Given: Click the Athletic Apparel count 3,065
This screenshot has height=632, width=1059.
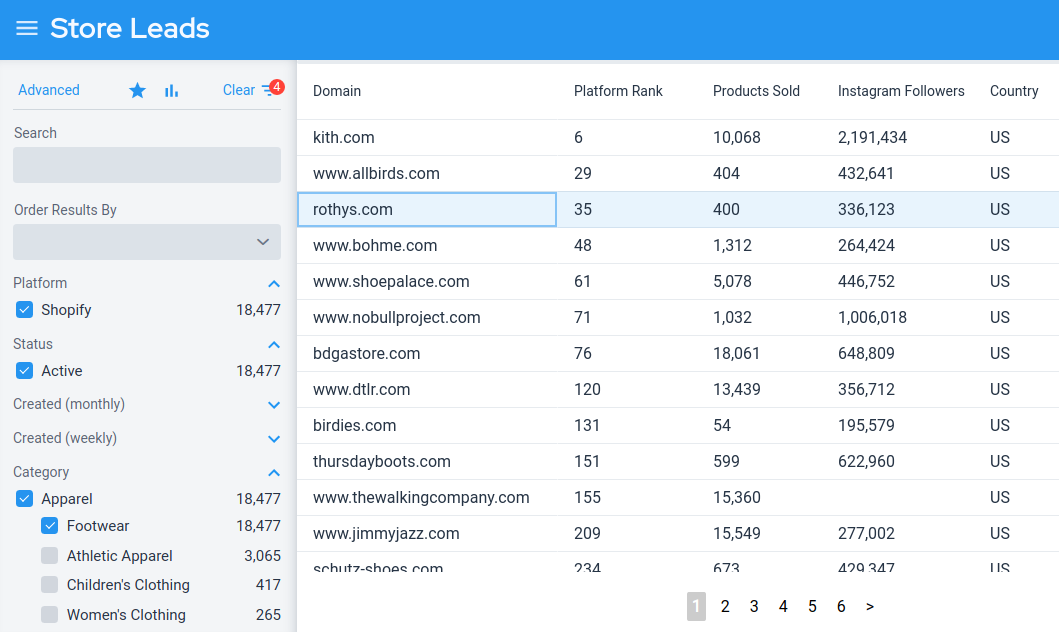Looking at the screenshot, I should click(x=262, y=556).
